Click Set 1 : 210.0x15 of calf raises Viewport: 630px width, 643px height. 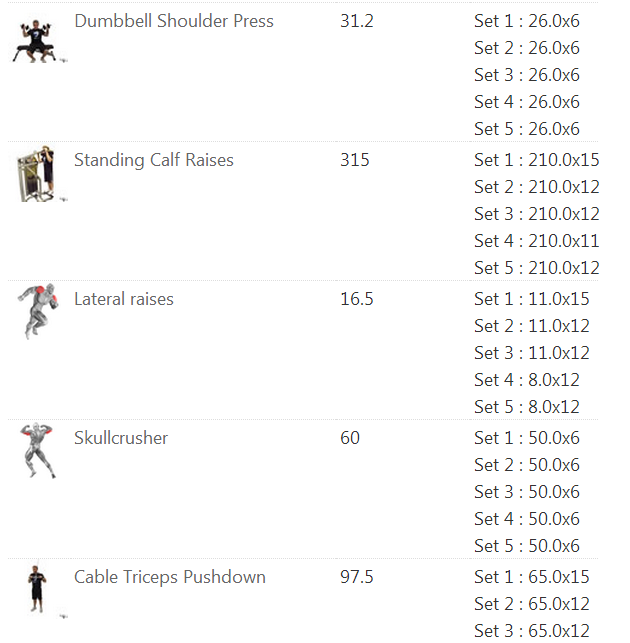536,160
